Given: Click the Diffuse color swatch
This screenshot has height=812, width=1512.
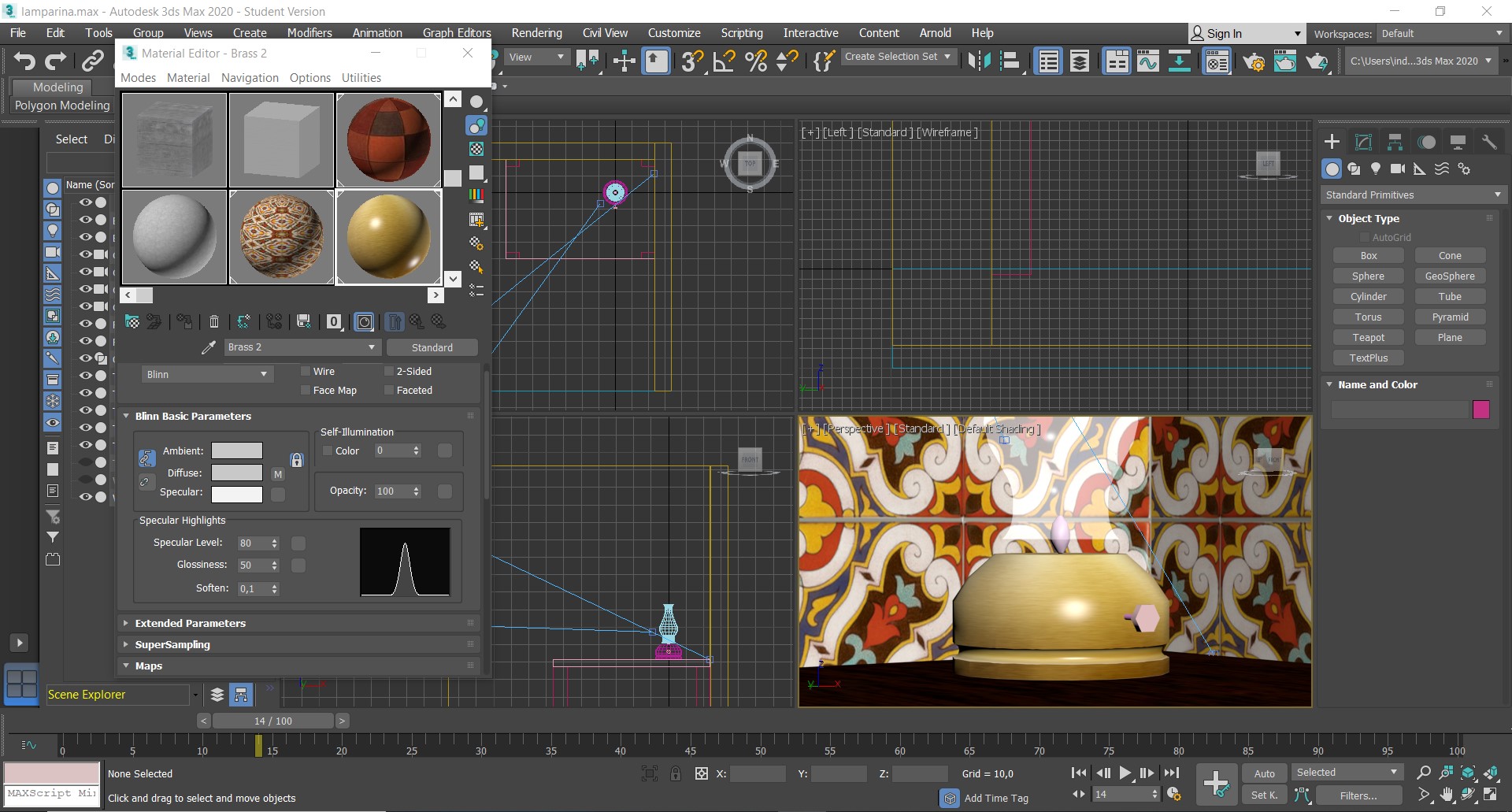Looking at the screenshot, I should 237,473.
